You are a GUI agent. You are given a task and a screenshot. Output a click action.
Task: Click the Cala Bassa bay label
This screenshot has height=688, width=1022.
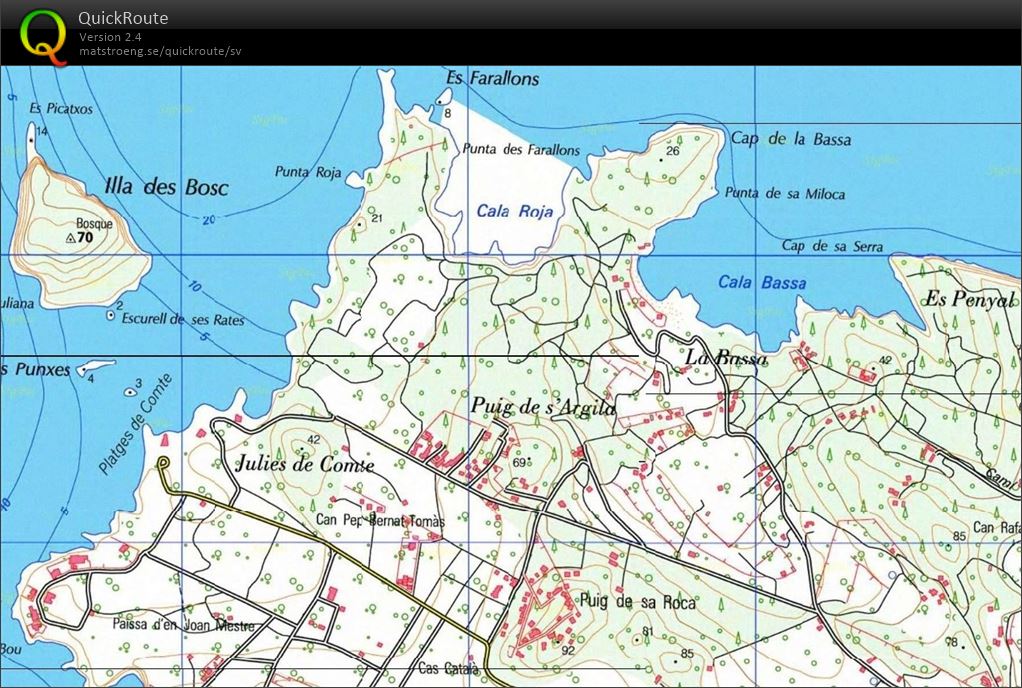tap(762, 282)
